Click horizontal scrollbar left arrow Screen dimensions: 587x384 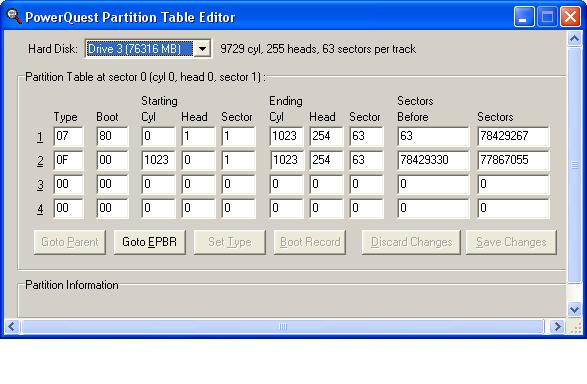click(12, 326)
